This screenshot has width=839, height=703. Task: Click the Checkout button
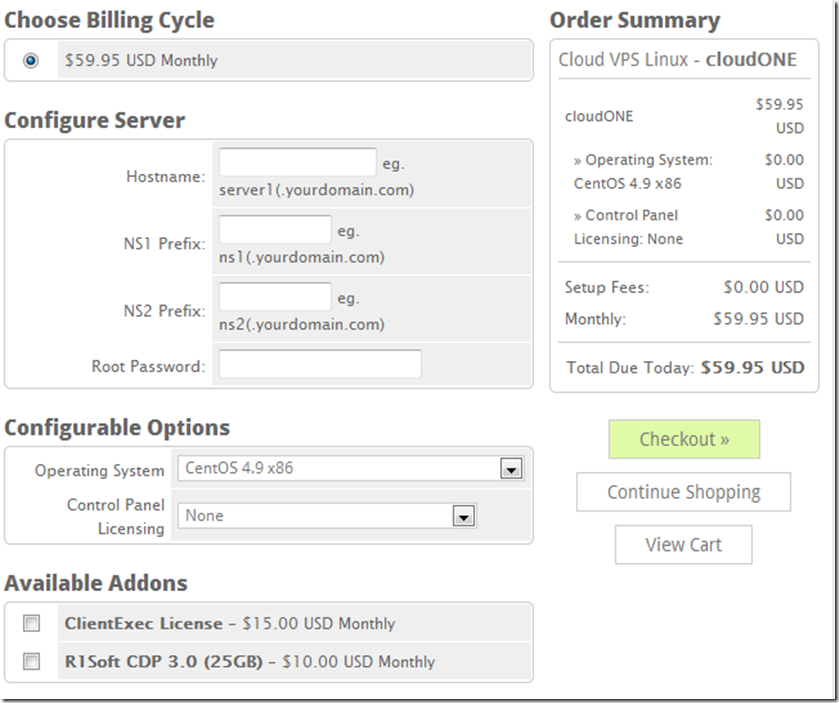[684, 439]
